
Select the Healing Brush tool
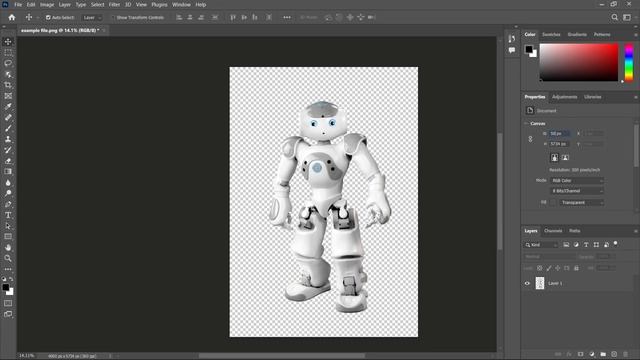pyautogui.click(x=8, y=118)
